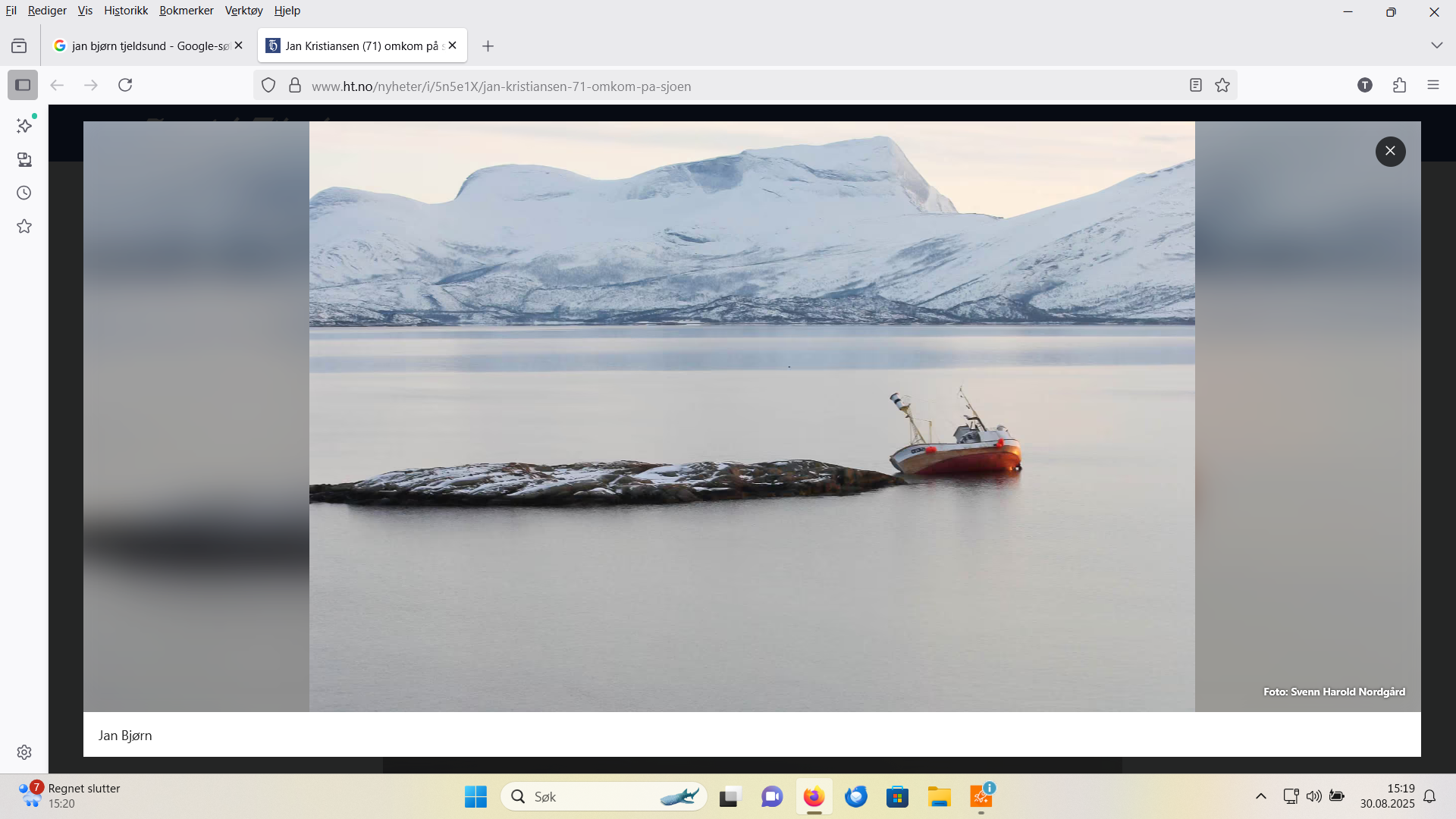The image size is (1456, 819).
Task: Open the Extensions puzzle icon
Action: [x=1399, y=85]
